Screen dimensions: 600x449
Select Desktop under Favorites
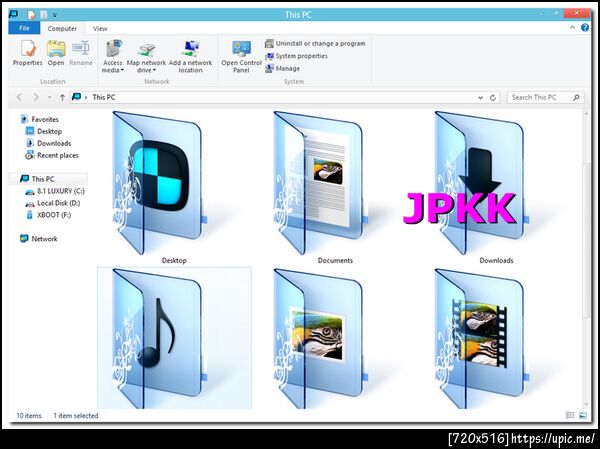(x=44, y=131)
